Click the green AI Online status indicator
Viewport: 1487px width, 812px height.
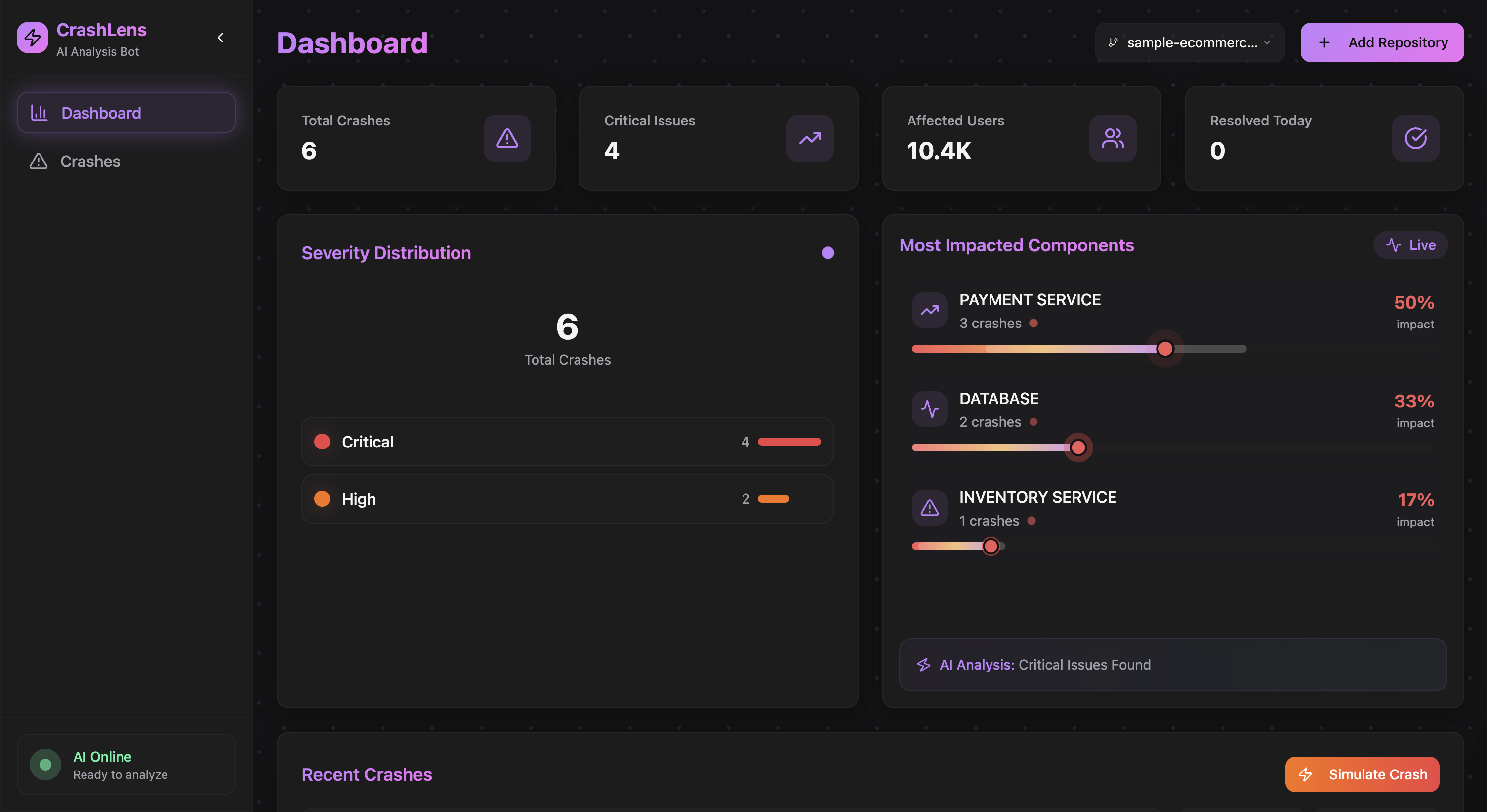coord(45,765)
